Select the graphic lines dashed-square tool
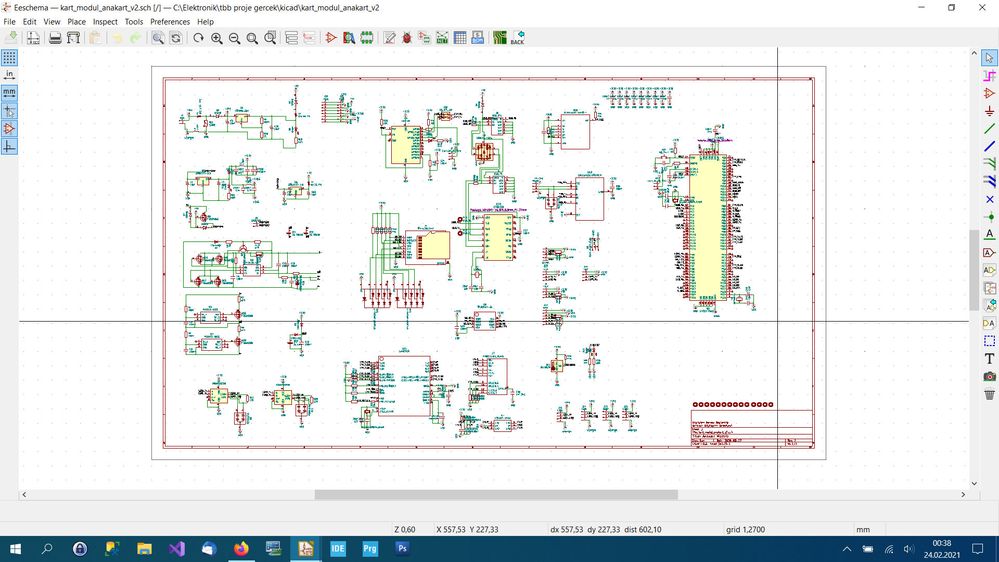The height and width of the screenshot is (562, 999). (x=989, y=341)
